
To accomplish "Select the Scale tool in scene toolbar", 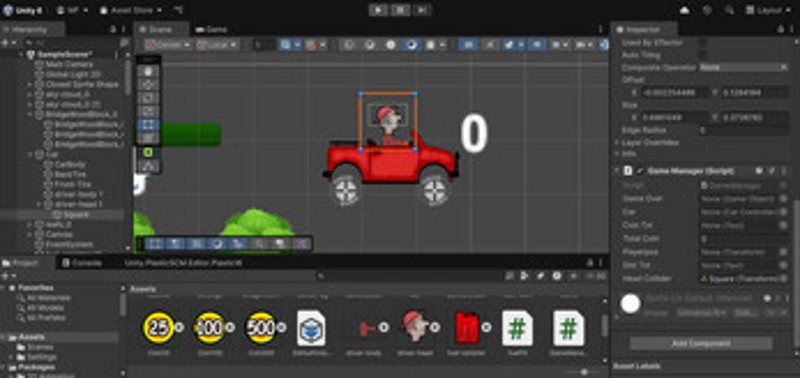I will [149, 111].
